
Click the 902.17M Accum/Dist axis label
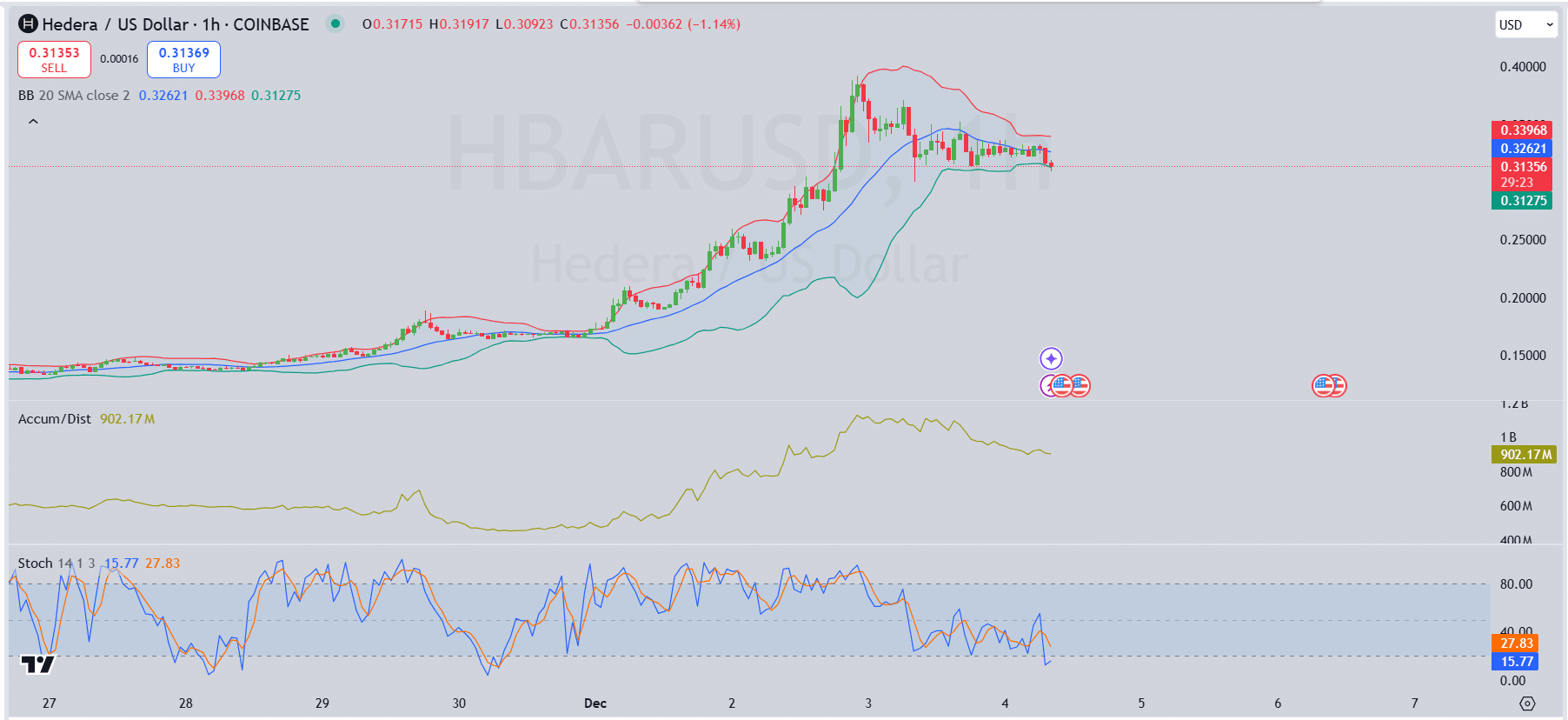tap(1525, 455)
